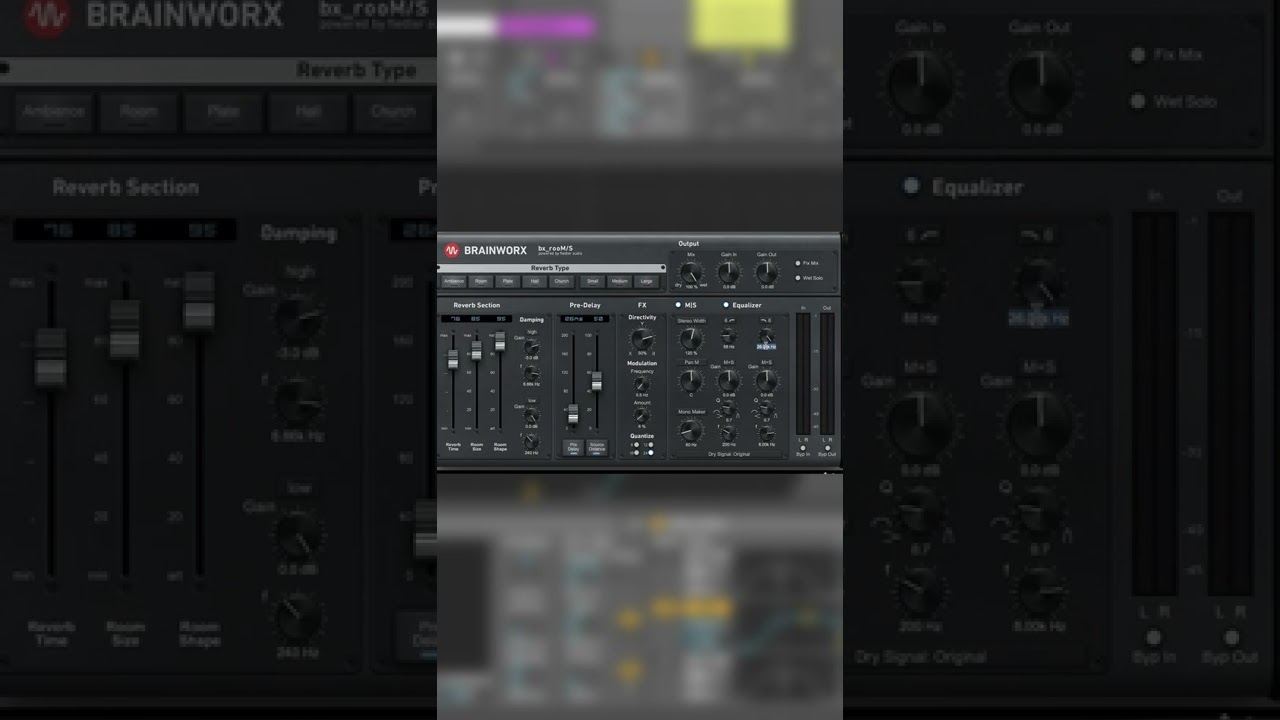Click the Modulation Frequency knob
The height and width of the screenshot is (720, 1280).
point(642,384)
